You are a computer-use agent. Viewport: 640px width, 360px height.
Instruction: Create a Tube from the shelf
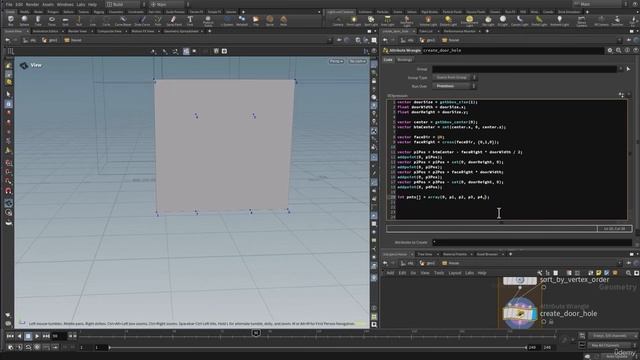click(38, 20)
